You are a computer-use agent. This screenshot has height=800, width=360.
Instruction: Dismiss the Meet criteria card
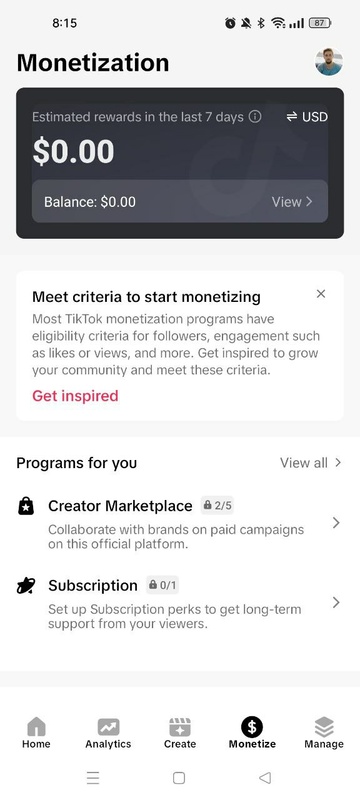(x=321, y=294)
